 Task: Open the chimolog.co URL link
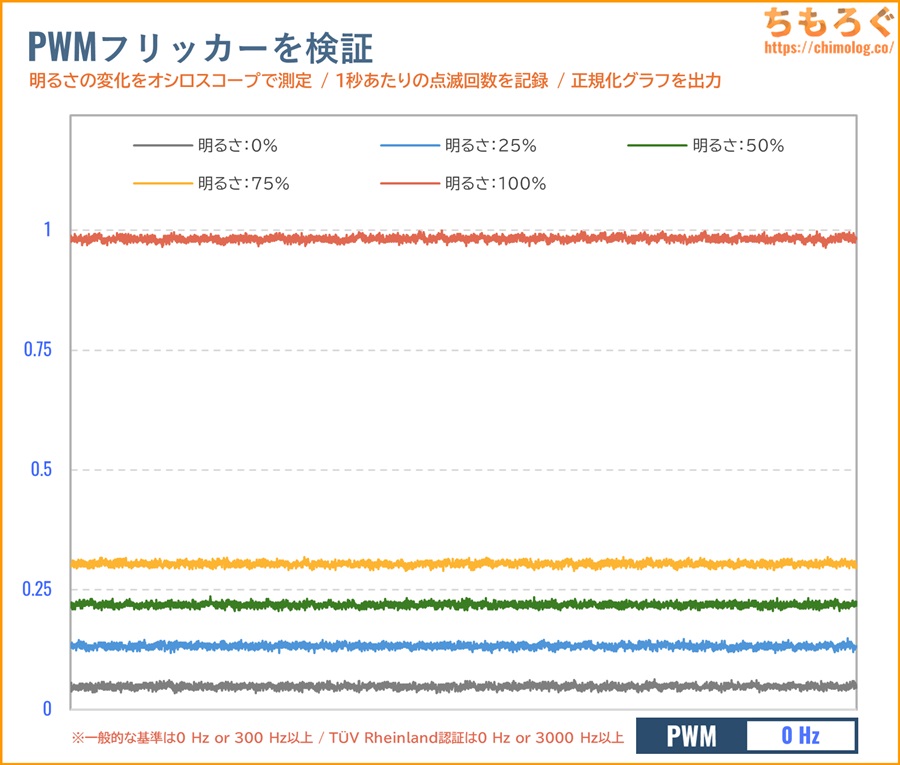[x=826, y=47]
